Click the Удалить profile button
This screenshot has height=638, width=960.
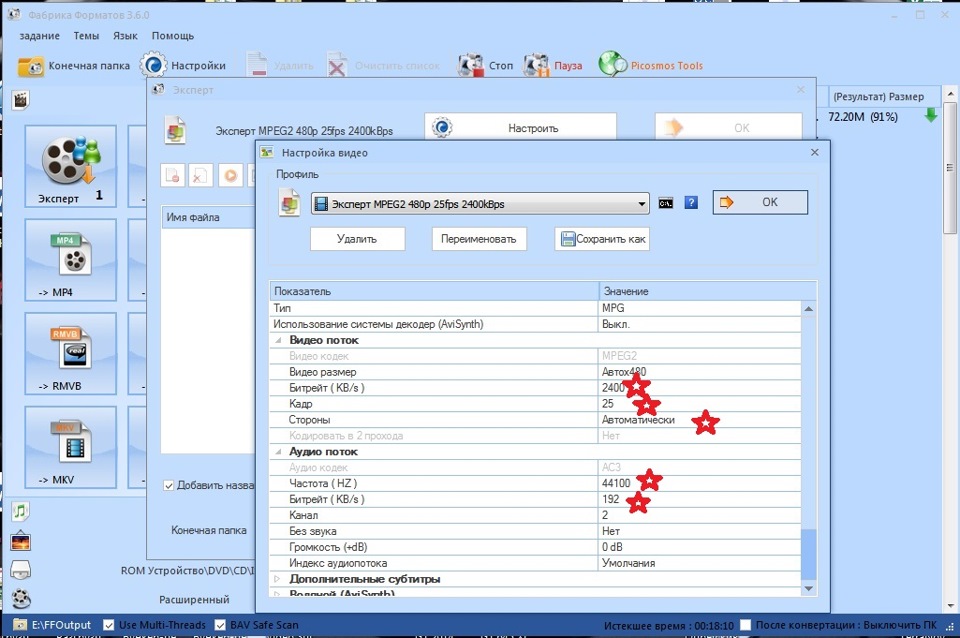pyautogui.click(x=357, y=239)
